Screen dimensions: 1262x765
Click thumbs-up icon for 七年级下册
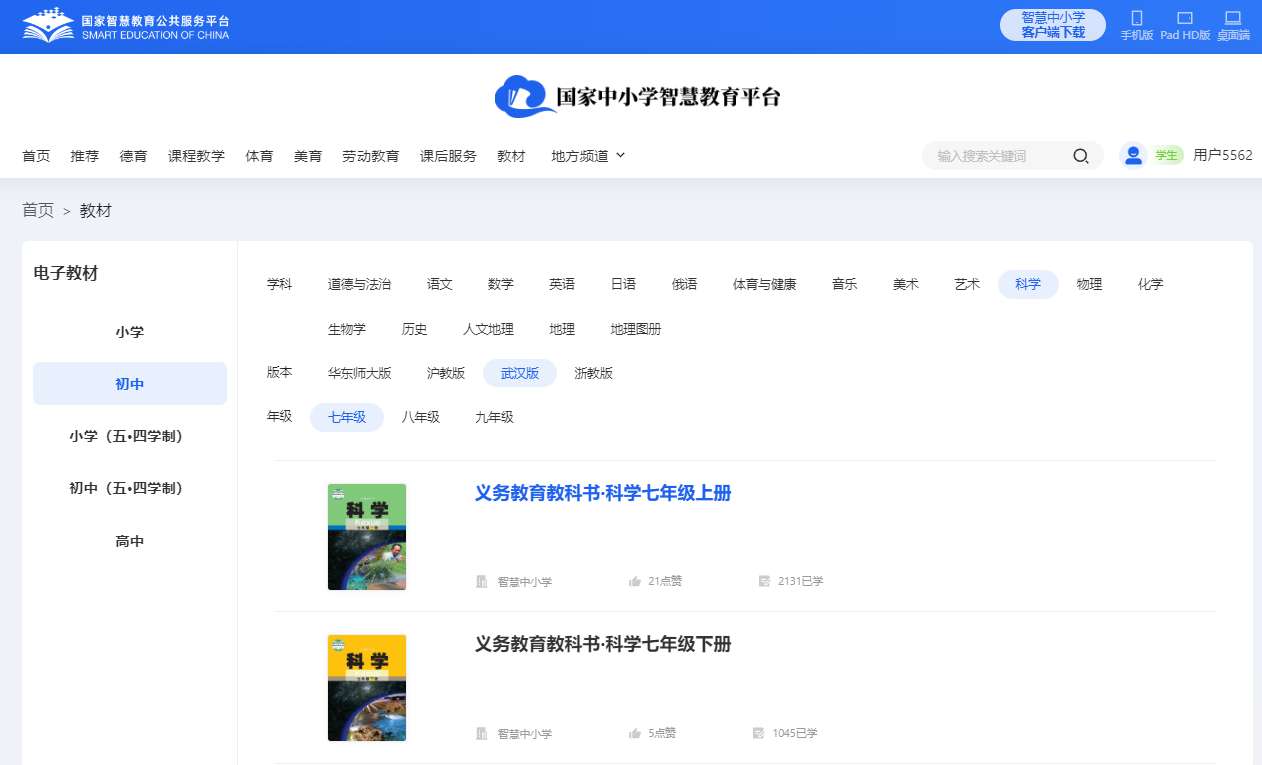click(634, 733)
